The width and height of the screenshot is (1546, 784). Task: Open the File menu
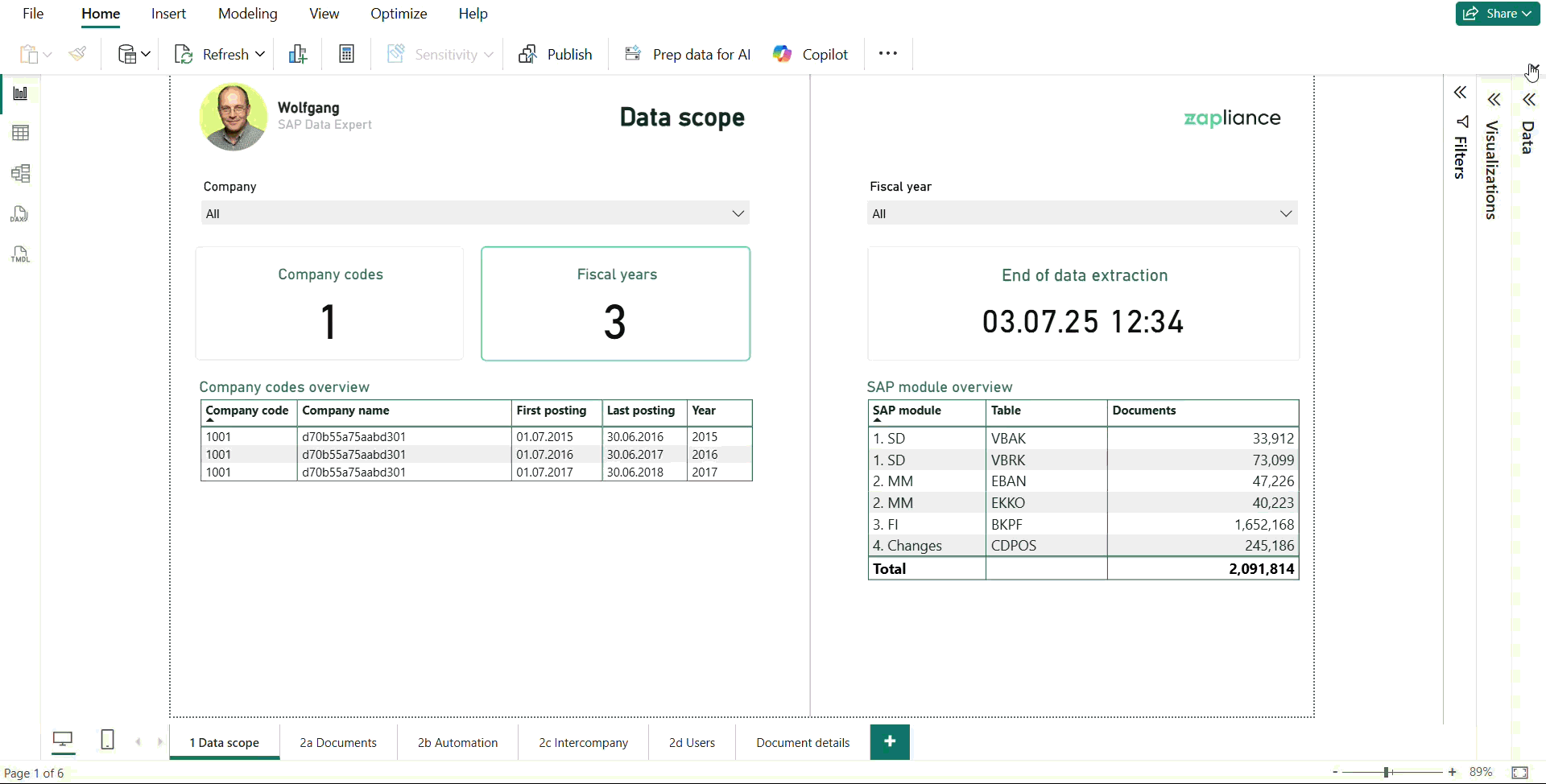pyautogui.click(x=33, y=14)
